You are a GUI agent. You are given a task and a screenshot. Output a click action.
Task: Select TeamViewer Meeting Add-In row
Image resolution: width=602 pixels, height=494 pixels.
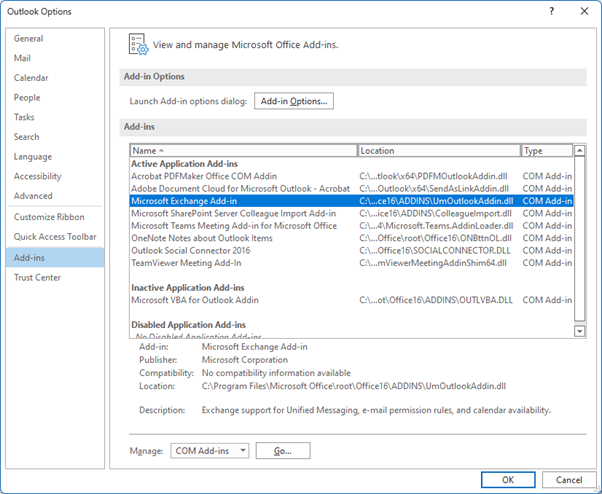(x=351, y=263)
